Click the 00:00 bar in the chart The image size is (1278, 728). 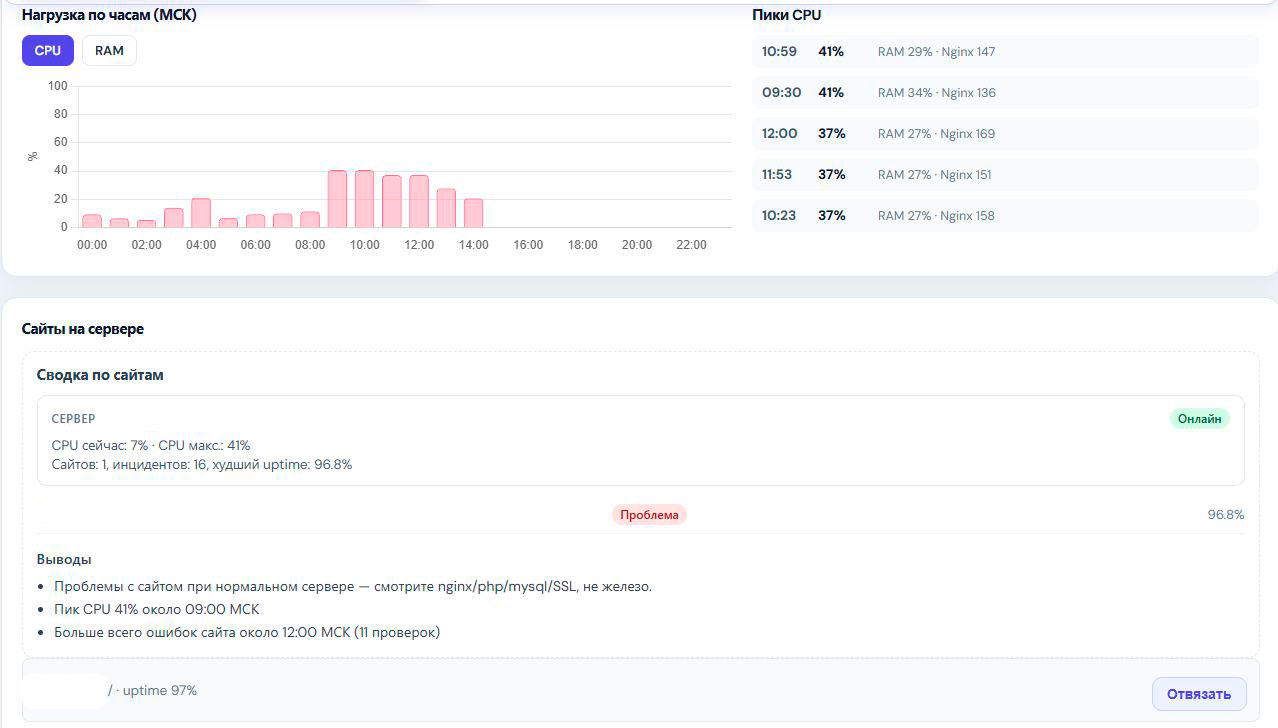[92, 221]
